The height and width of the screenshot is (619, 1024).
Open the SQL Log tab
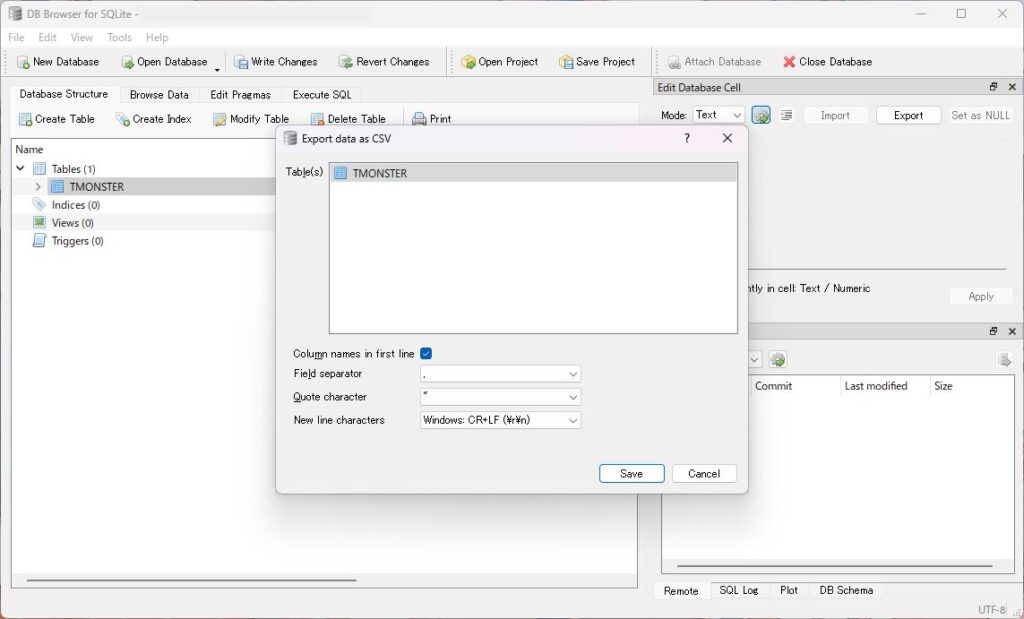(738, 590)
